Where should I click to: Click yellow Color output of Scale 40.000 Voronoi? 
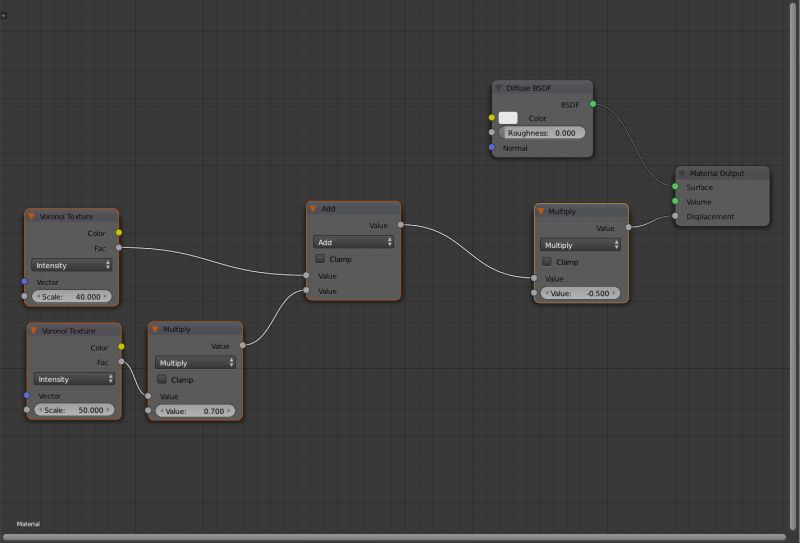pyautogui.click(x=119, y=233)
